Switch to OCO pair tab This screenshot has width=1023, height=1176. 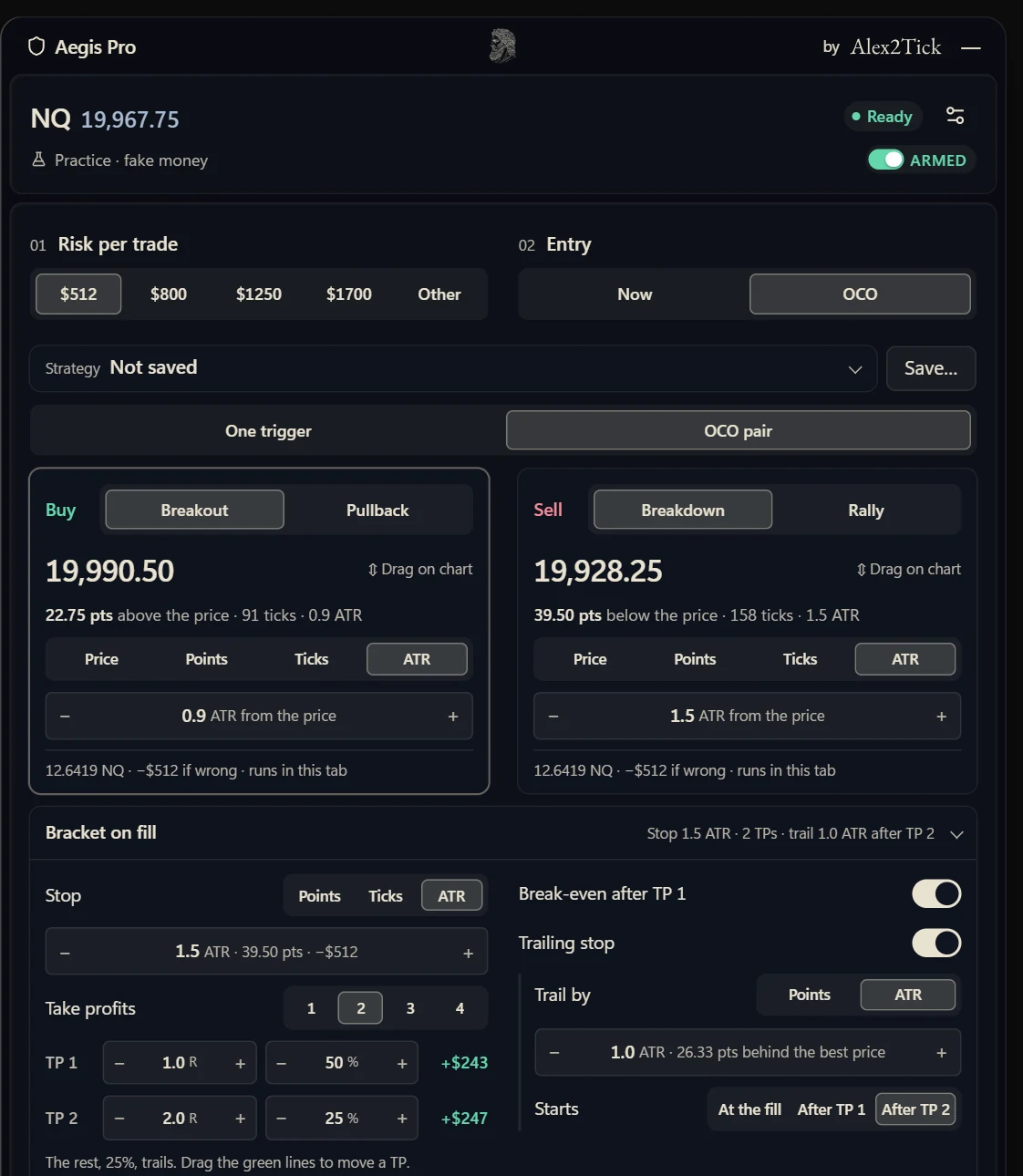[x=739, y=430]
